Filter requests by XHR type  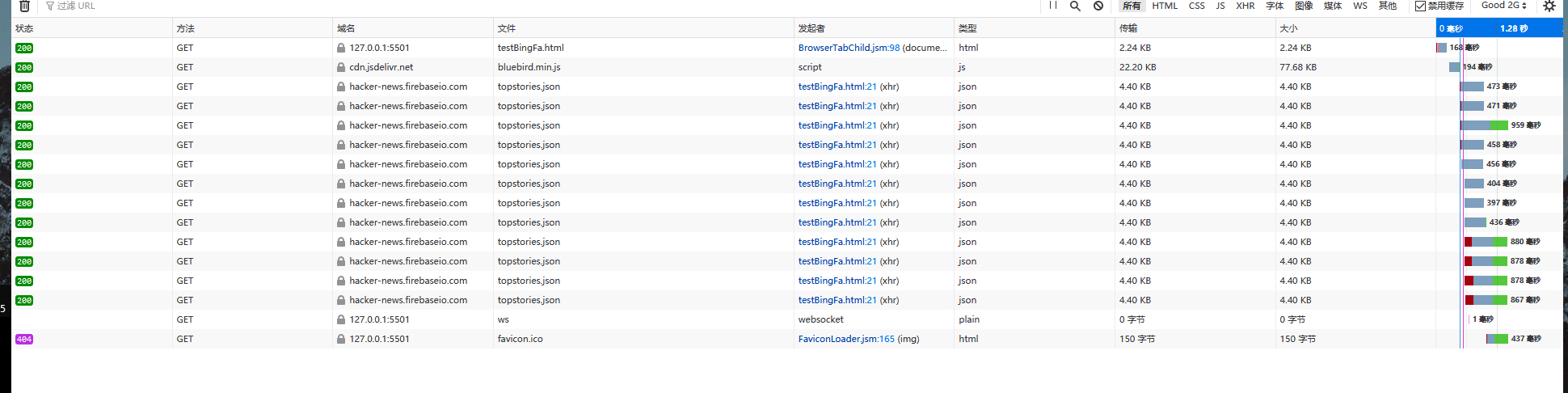click(x=1245, y=6)
